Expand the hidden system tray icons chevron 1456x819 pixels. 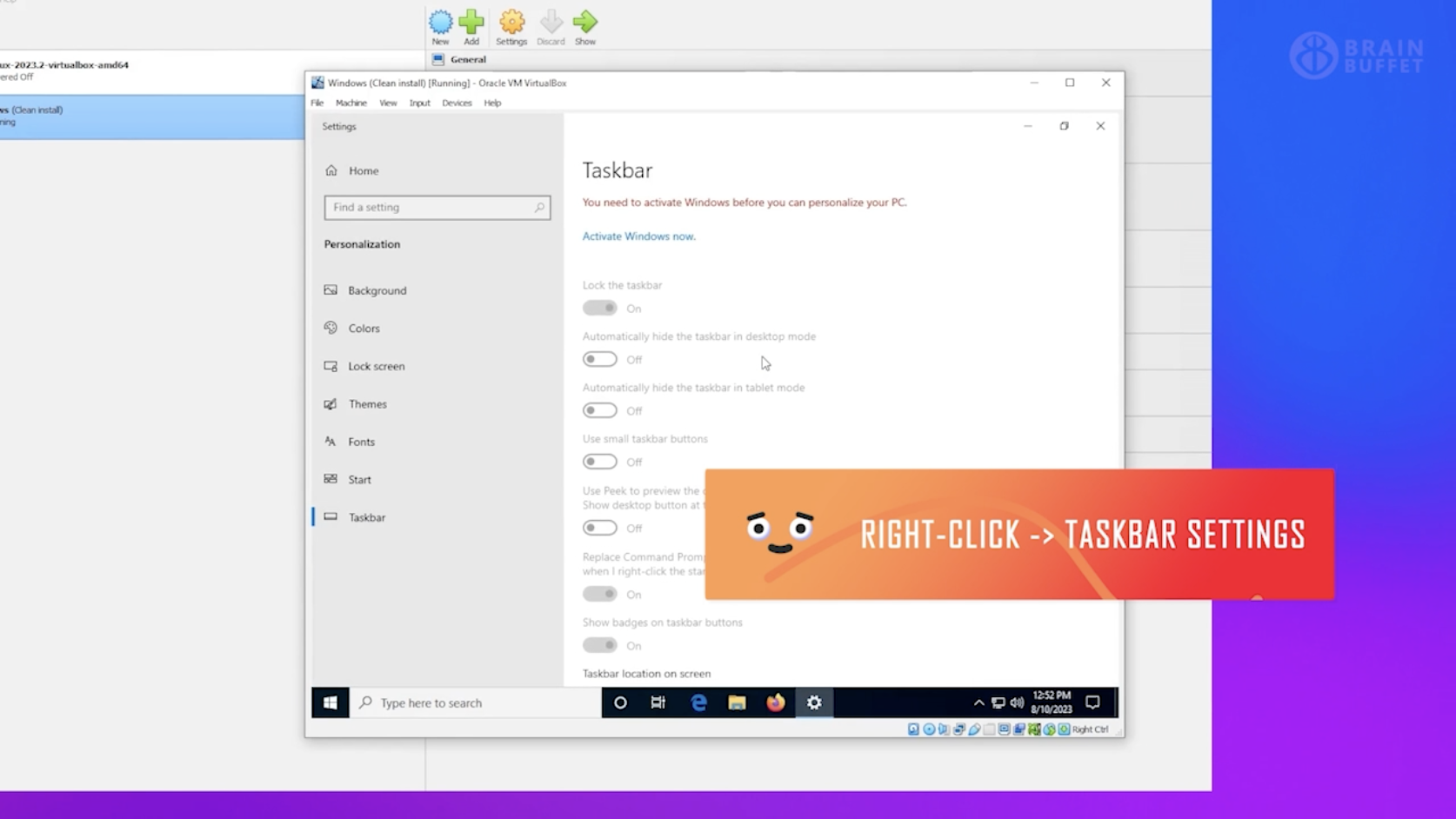click(x=978, y=702)
